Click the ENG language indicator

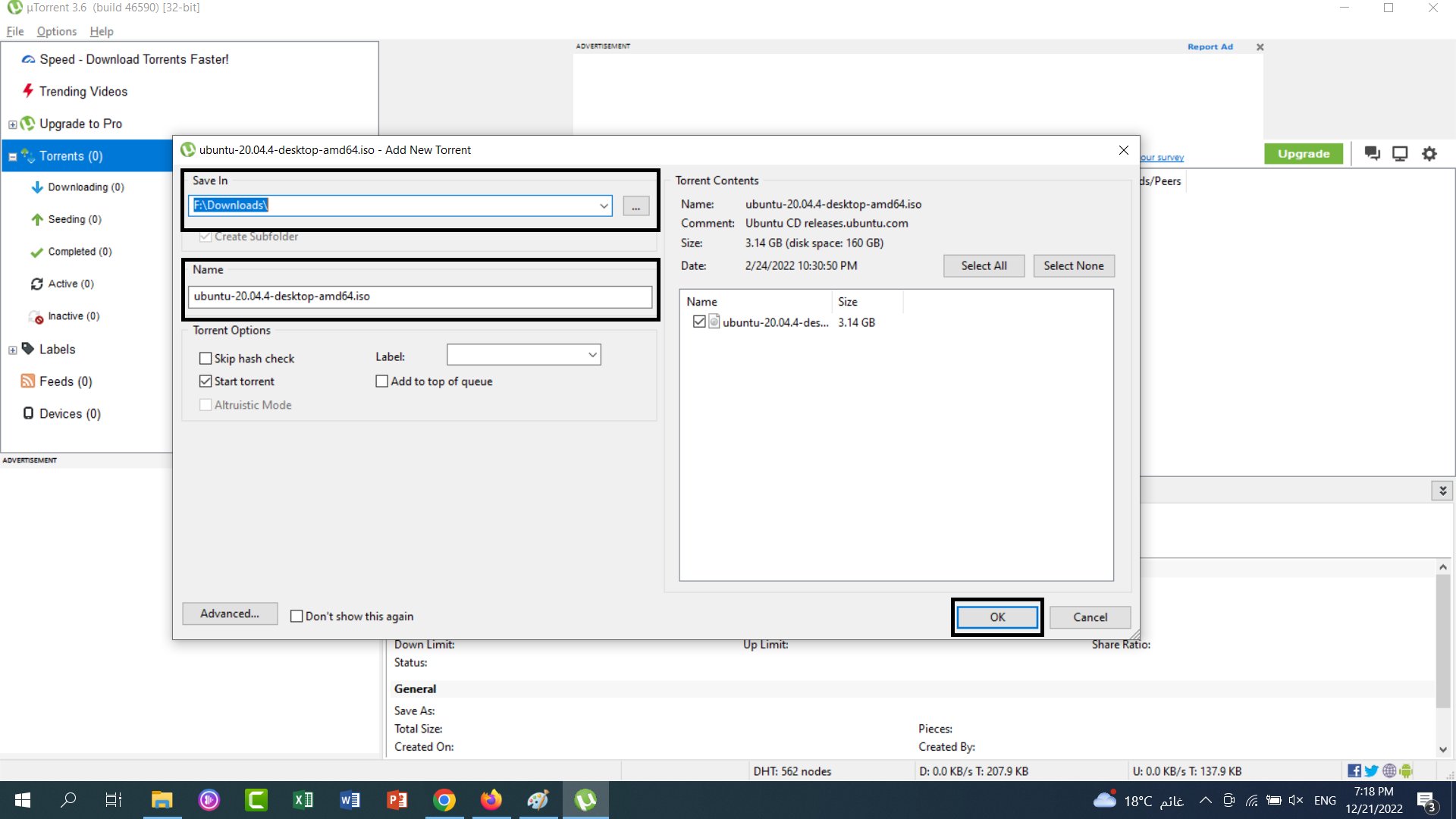[x=1325, y=800]
